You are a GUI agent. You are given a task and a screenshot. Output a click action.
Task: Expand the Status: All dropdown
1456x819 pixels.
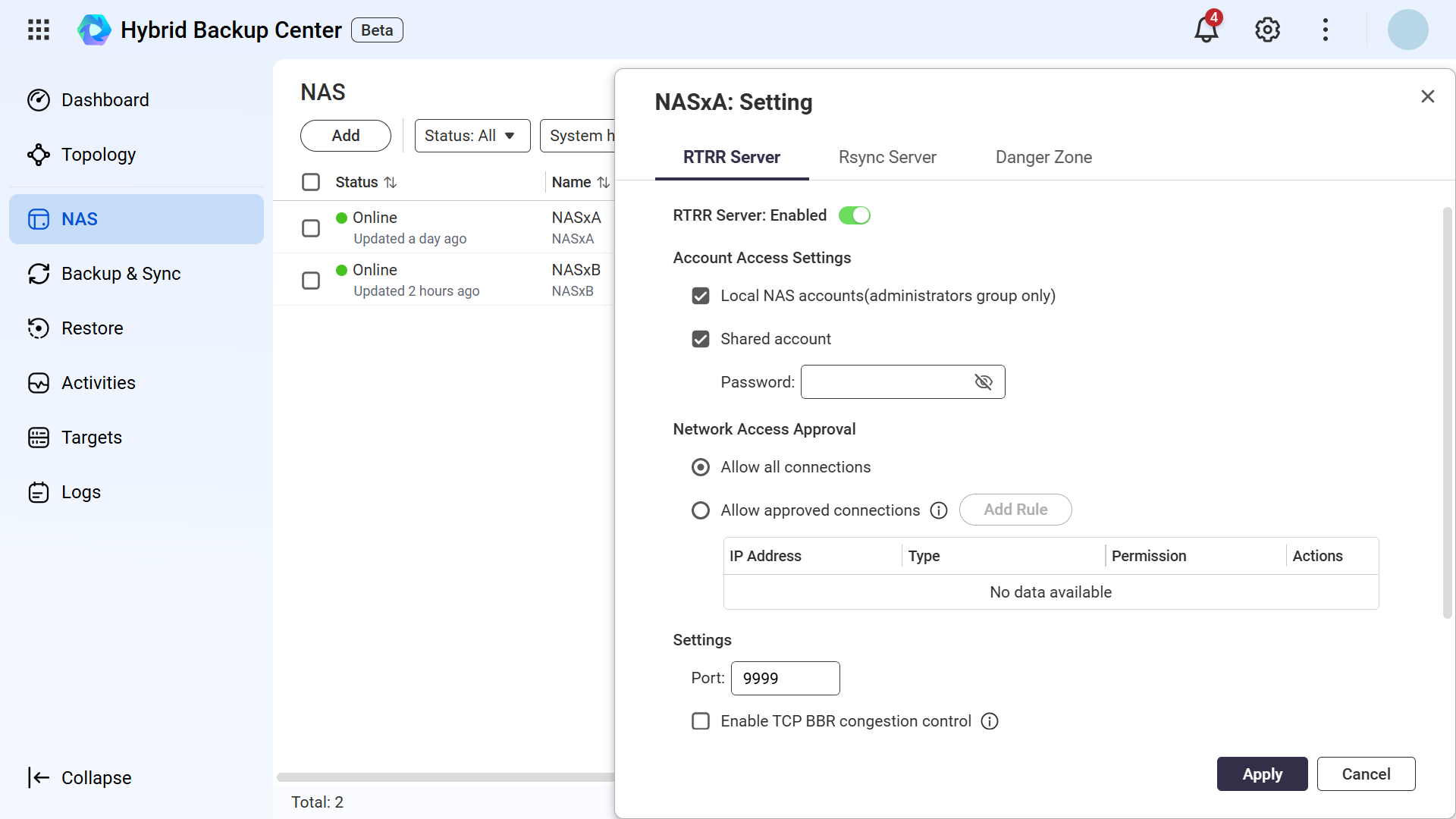click(x=472, y=136)
